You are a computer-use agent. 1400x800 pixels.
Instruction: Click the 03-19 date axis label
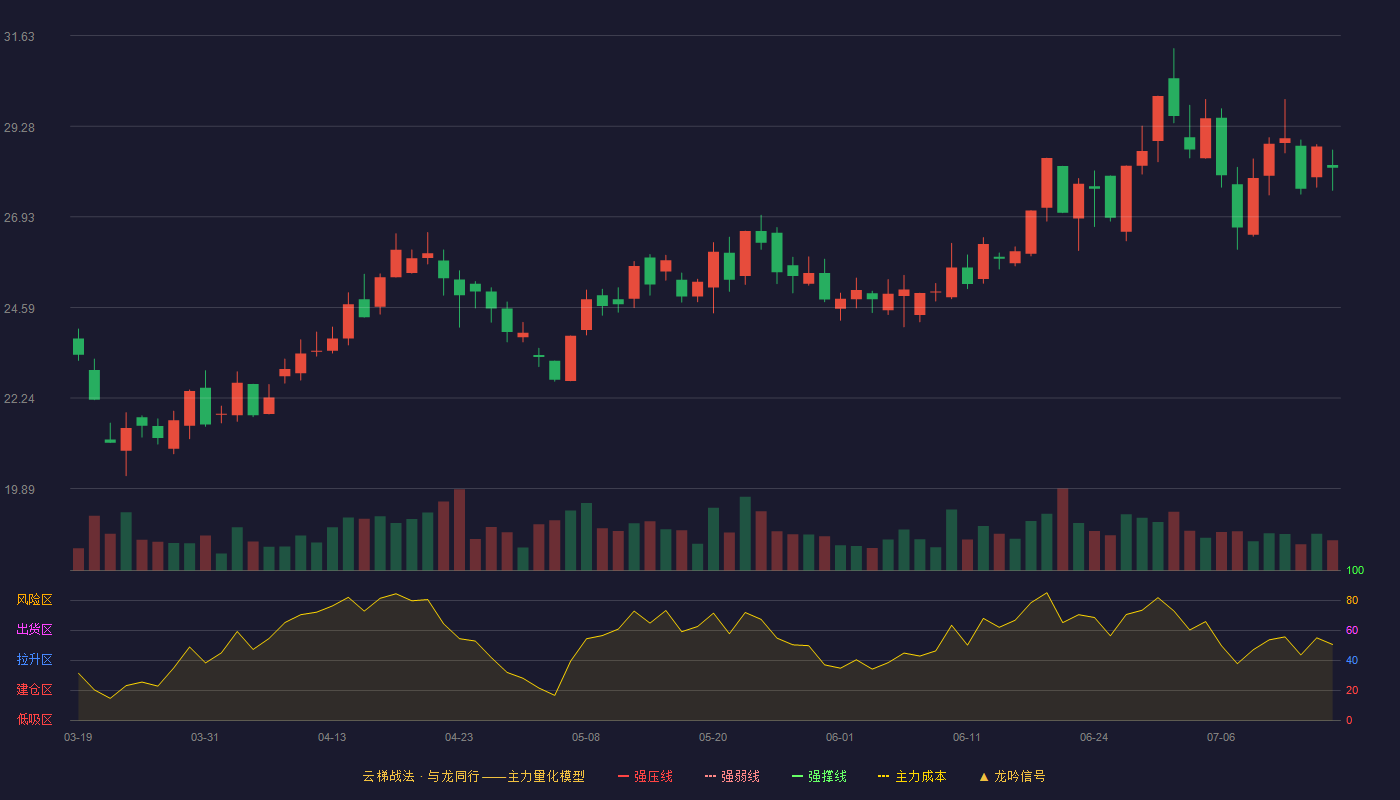78,737
